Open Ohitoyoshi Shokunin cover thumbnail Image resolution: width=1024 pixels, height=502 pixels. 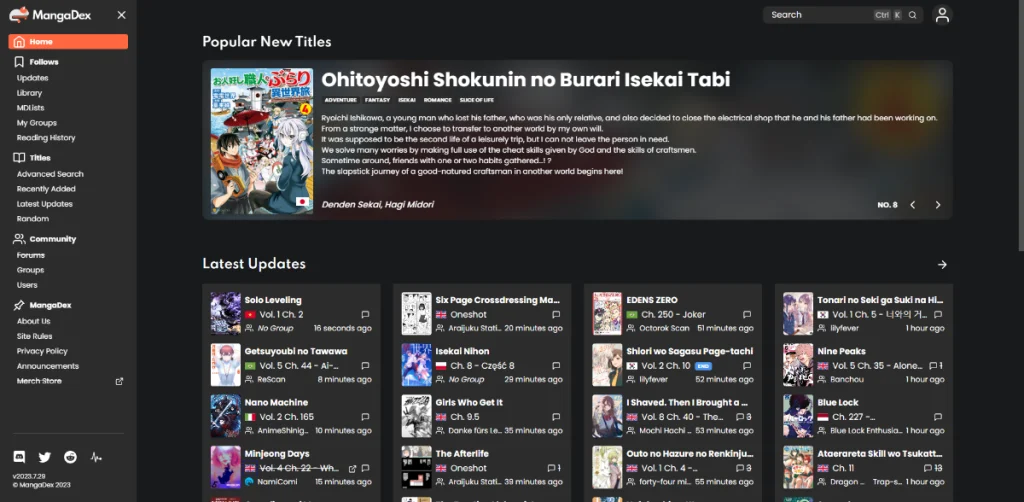(262, 141)
